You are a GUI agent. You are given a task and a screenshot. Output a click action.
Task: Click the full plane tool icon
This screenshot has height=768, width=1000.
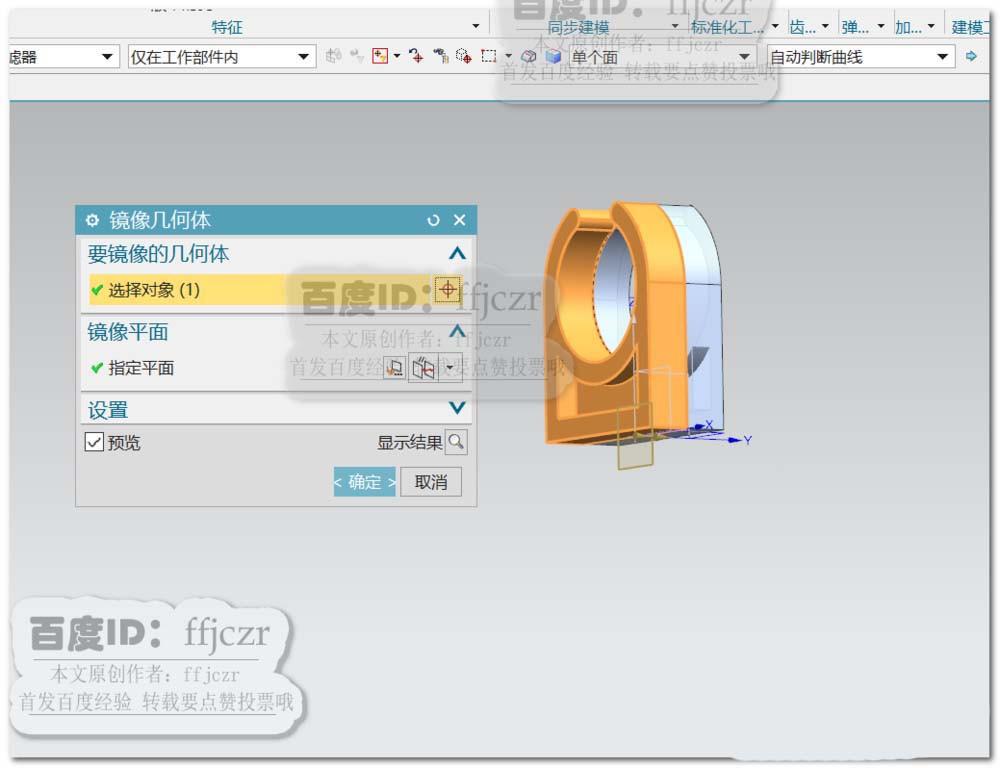(x=424, y=368)
